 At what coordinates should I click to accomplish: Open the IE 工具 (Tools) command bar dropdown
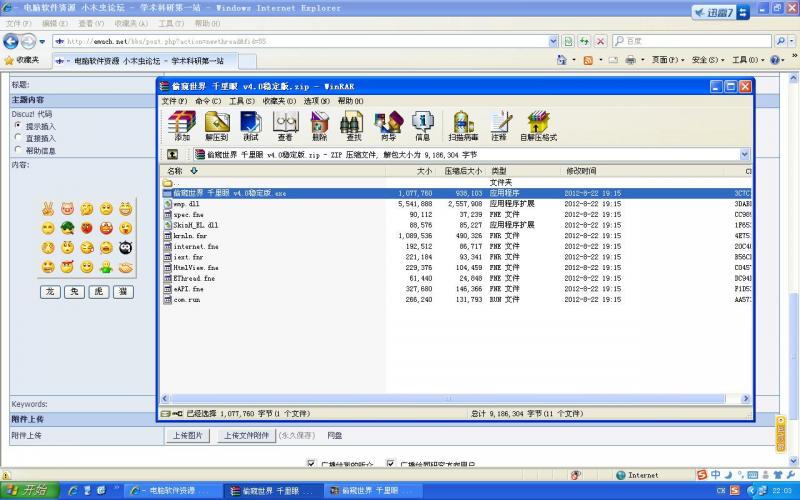748,60
